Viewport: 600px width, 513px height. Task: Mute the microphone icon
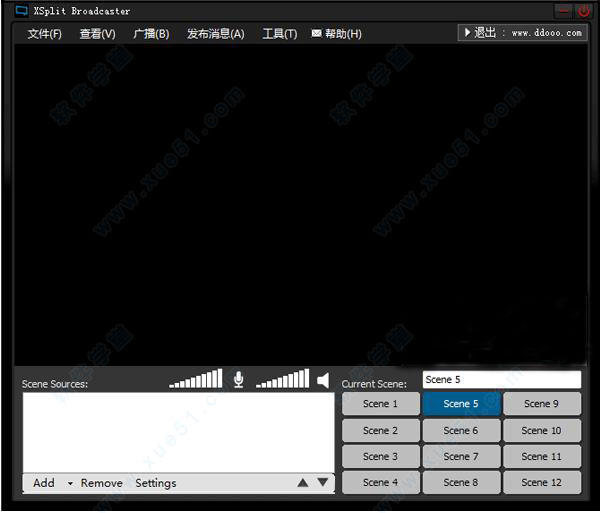(x=238, y=380)
